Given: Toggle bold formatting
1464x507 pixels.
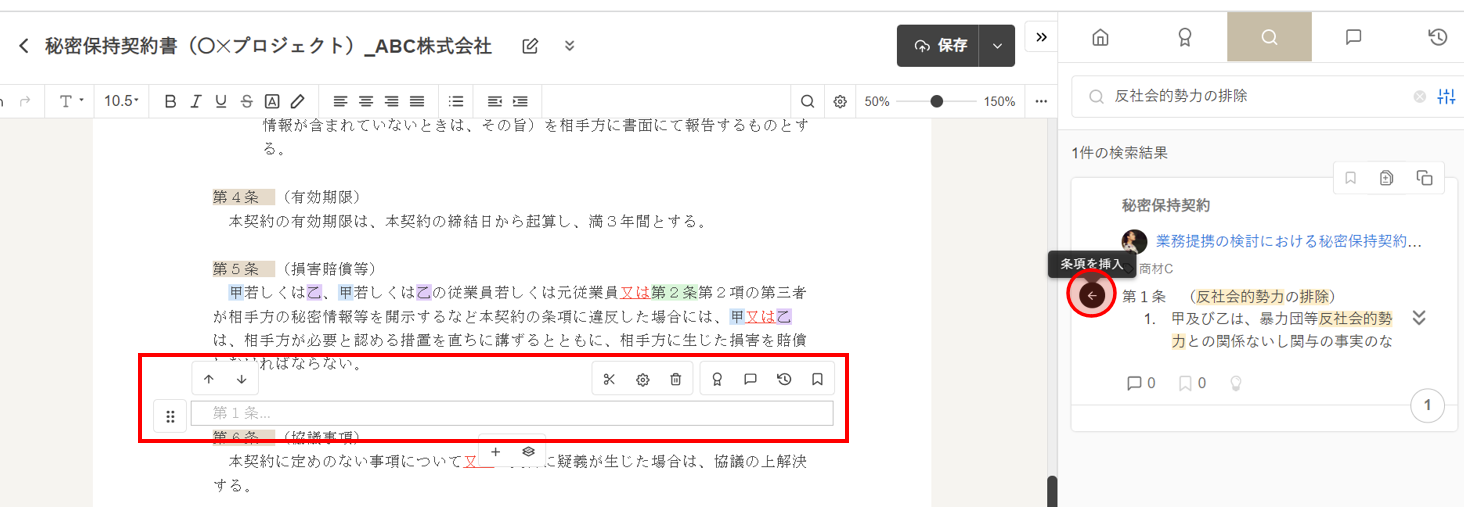Looking at the screenshot, I should pyautogui.click(x=170, y=101).
